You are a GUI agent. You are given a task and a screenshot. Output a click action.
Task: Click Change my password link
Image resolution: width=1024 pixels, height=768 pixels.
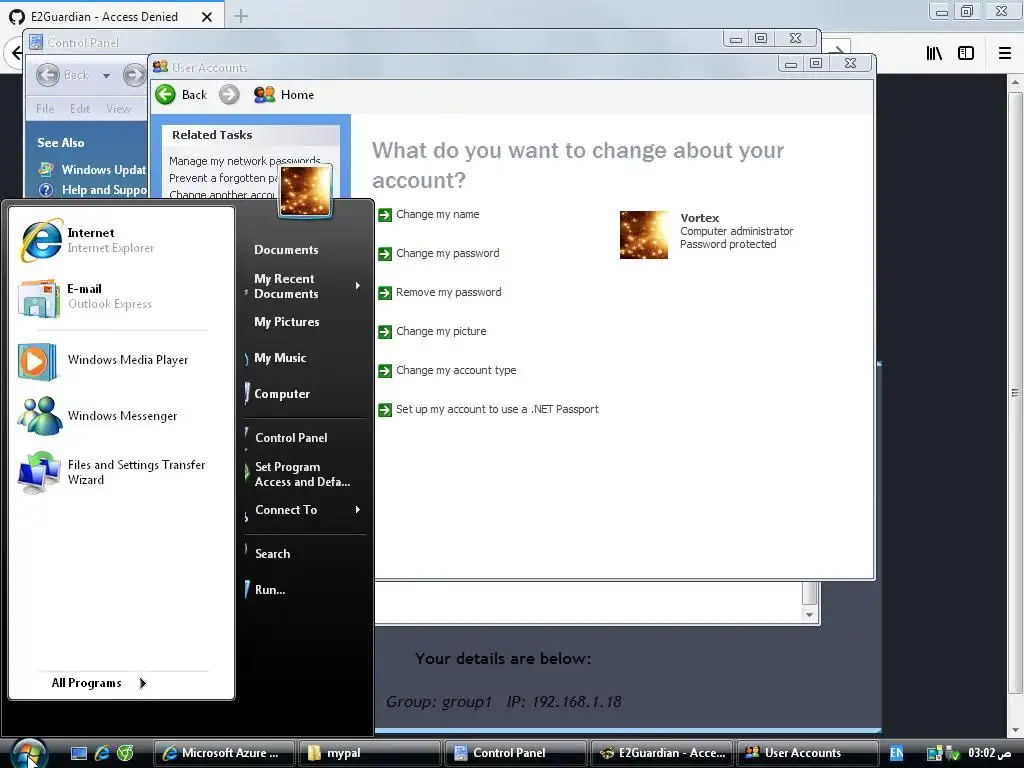click(447, 253)
